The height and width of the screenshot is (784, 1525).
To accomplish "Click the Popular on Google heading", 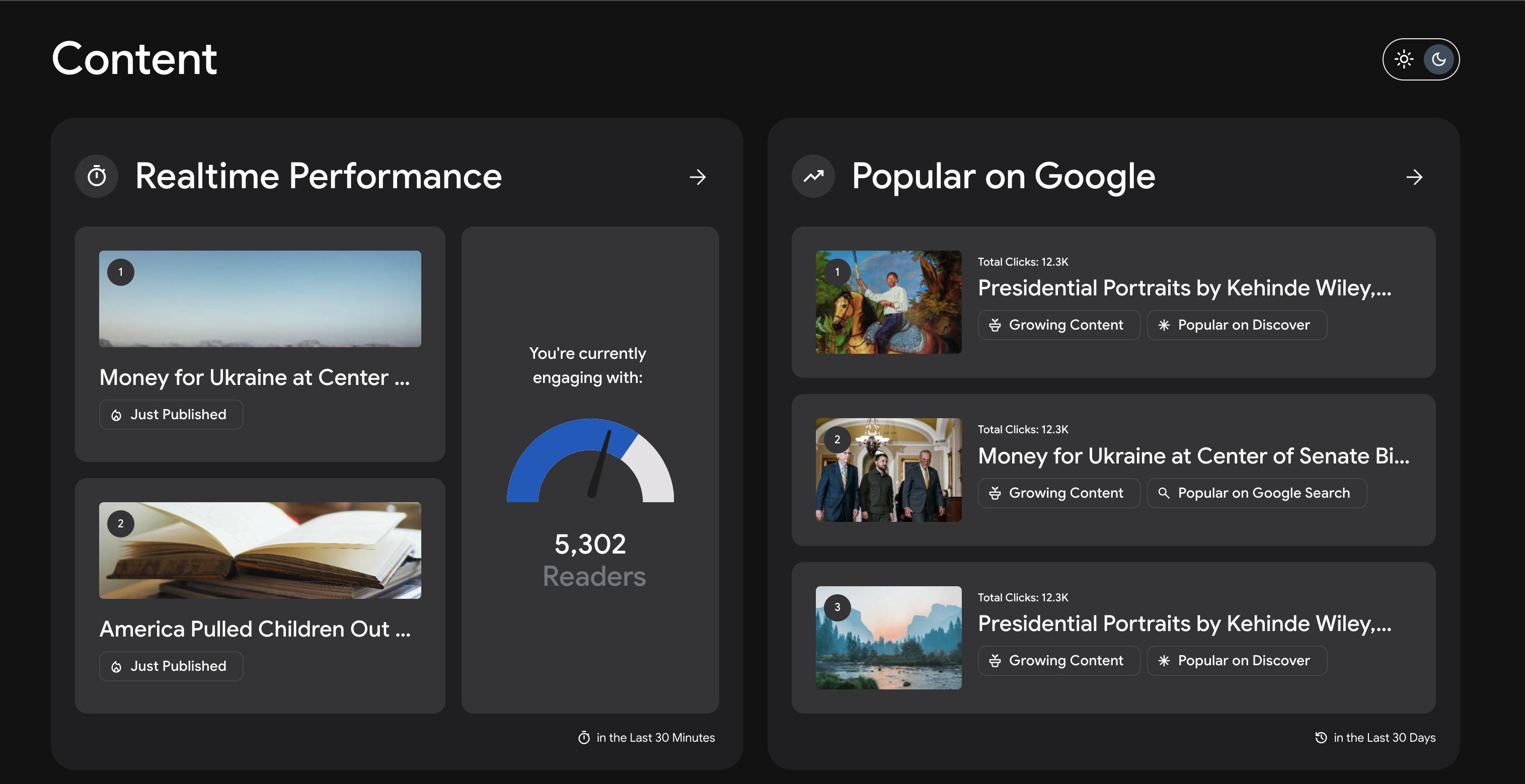I will pyautogui.click(x=1004, y=176).
